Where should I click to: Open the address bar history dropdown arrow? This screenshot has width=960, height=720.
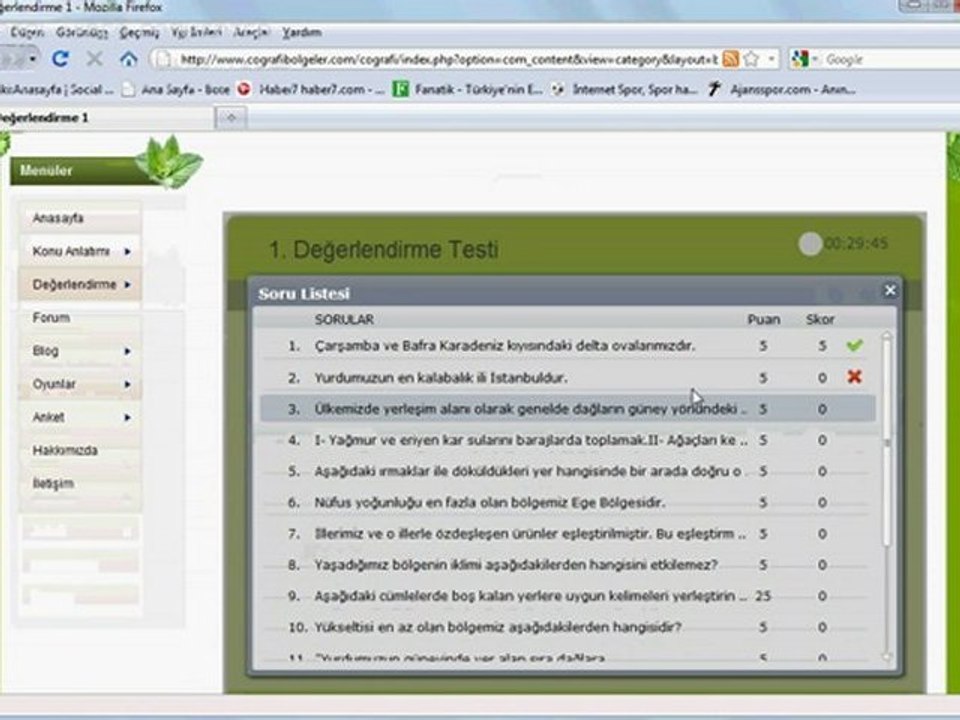coord(771,59)
